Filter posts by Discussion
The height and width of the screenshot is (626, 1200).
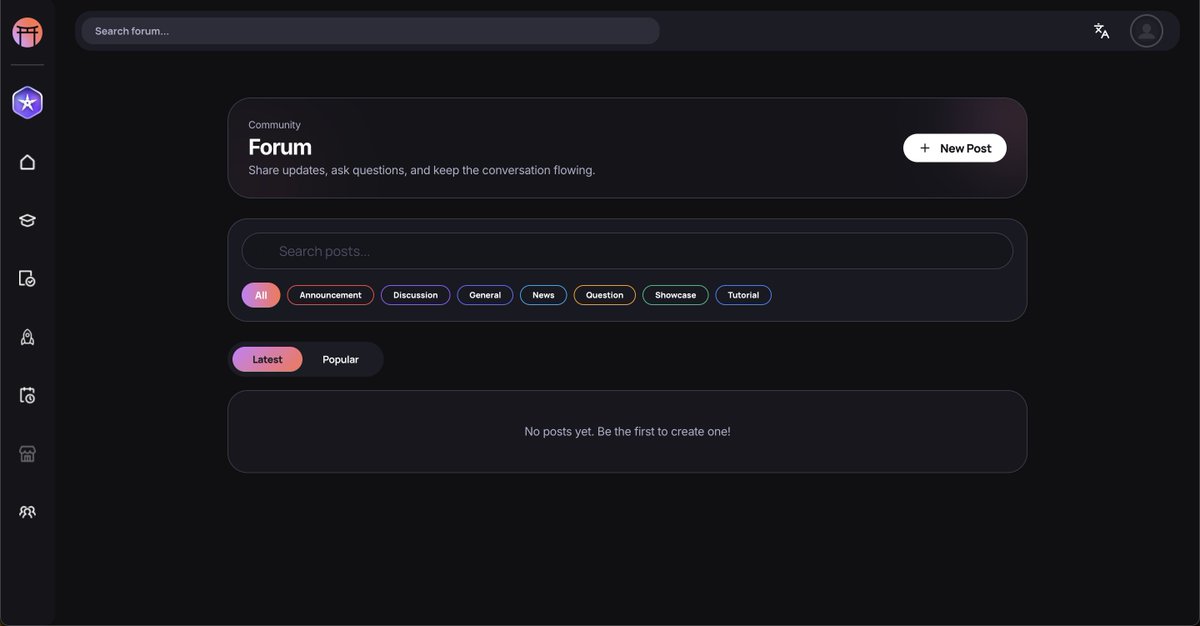(x=415, y=295)
